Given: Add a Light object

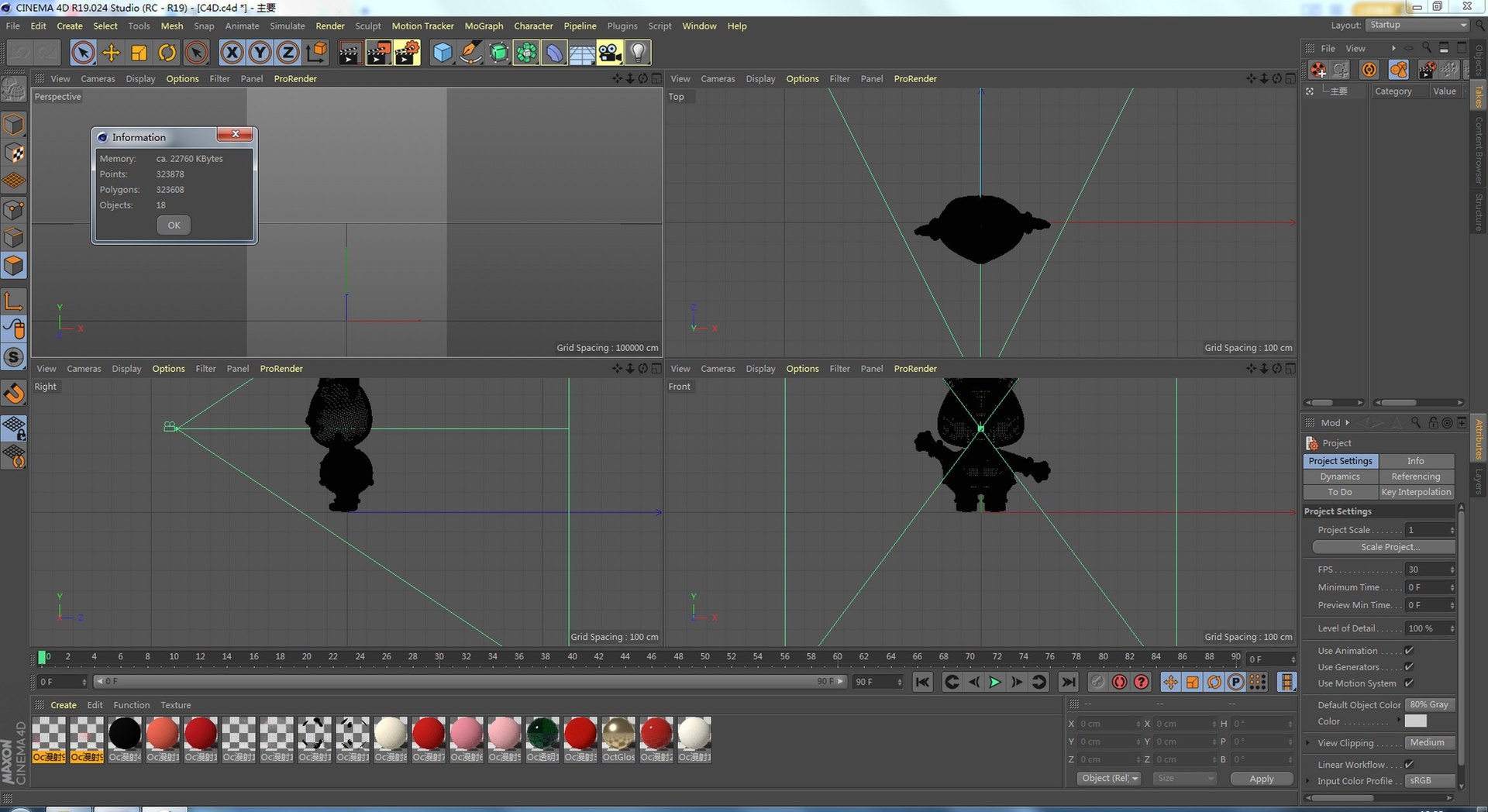Looking at the screenshot, I should (x=638, y=53).
